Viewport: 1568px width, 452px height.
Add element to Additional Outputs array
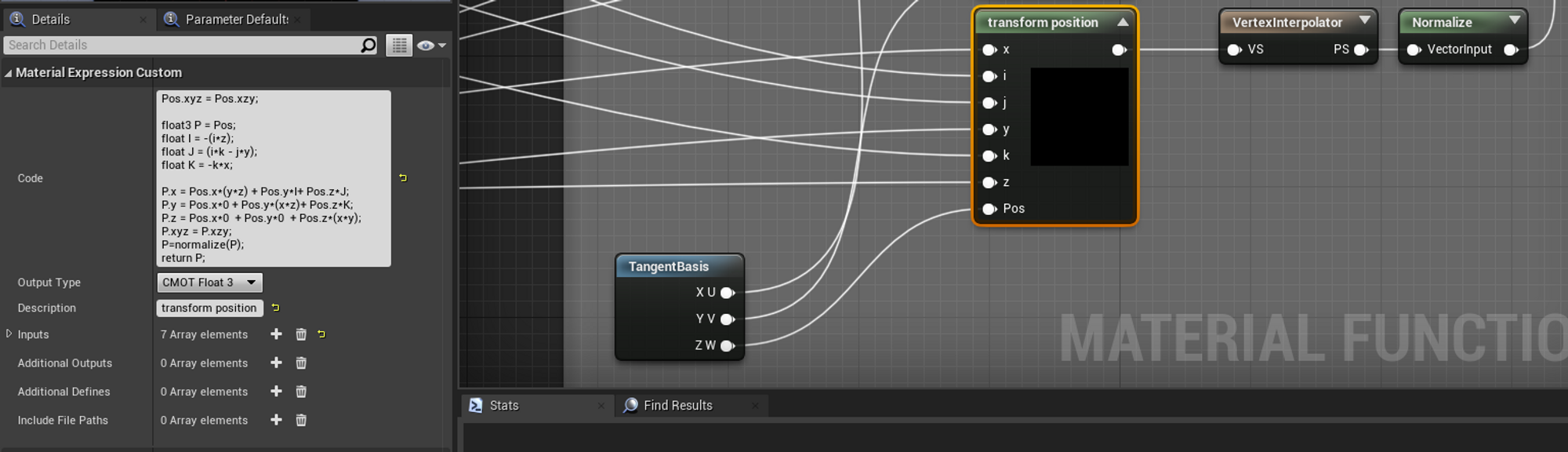(276, 363)
